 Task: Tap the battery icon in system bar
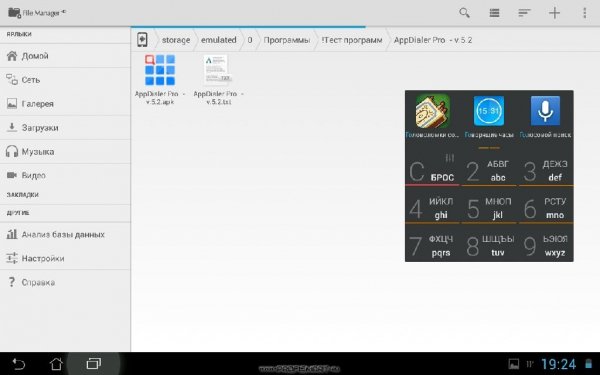click(x=589, y=364)
